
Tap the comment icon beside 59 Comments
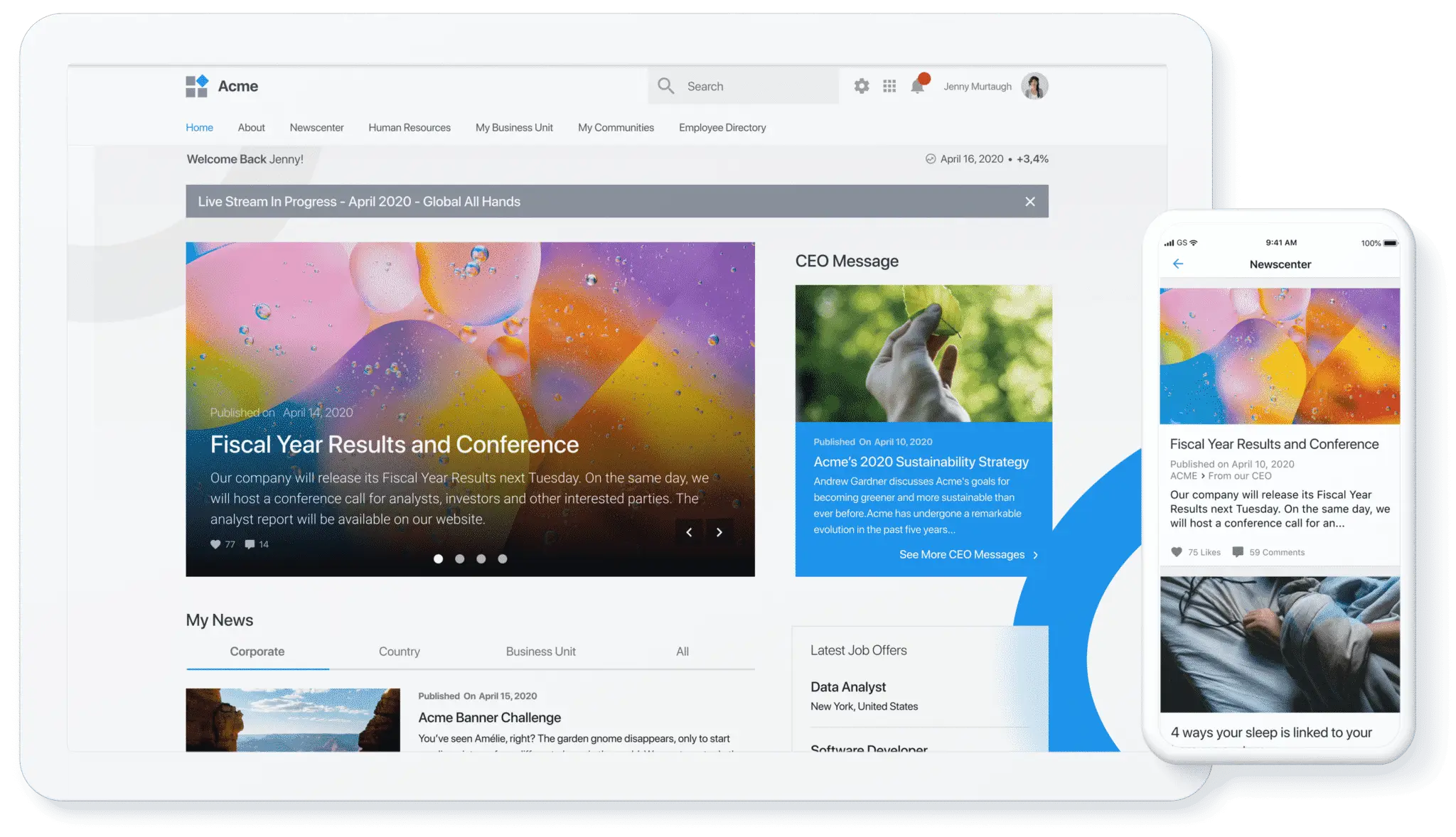[x=1238, y=552]
